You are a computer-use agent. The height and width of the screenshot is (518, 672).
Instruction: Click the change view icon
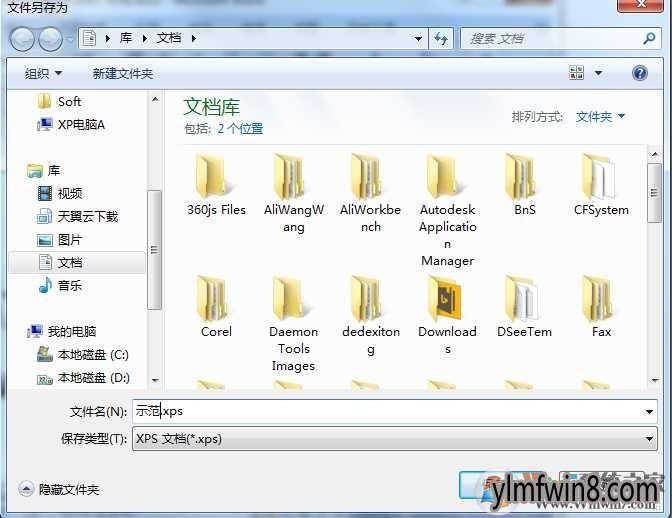point(576,73)
